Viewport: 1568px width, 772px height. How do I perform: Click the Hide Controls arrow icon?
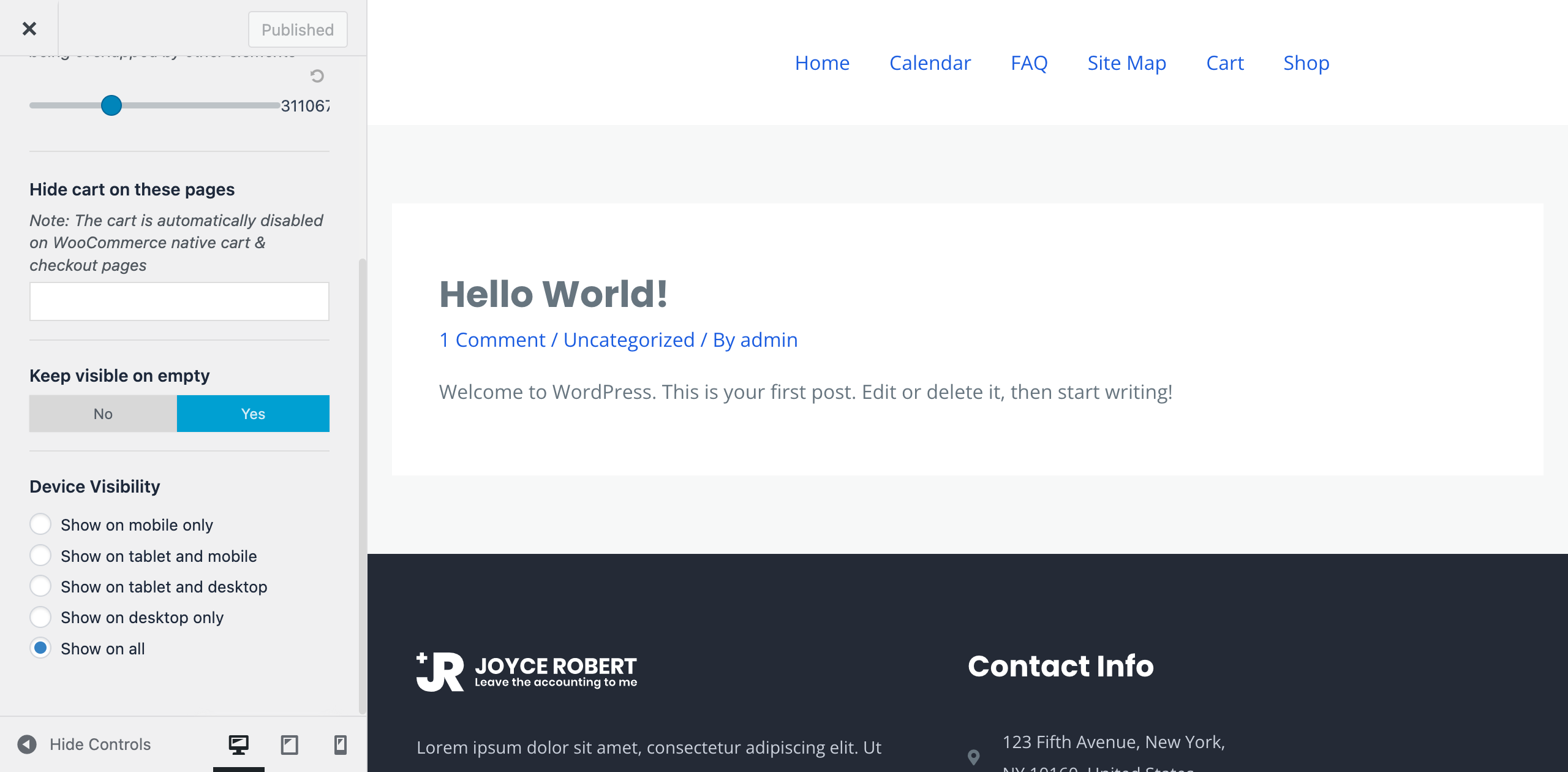[27, 744]
